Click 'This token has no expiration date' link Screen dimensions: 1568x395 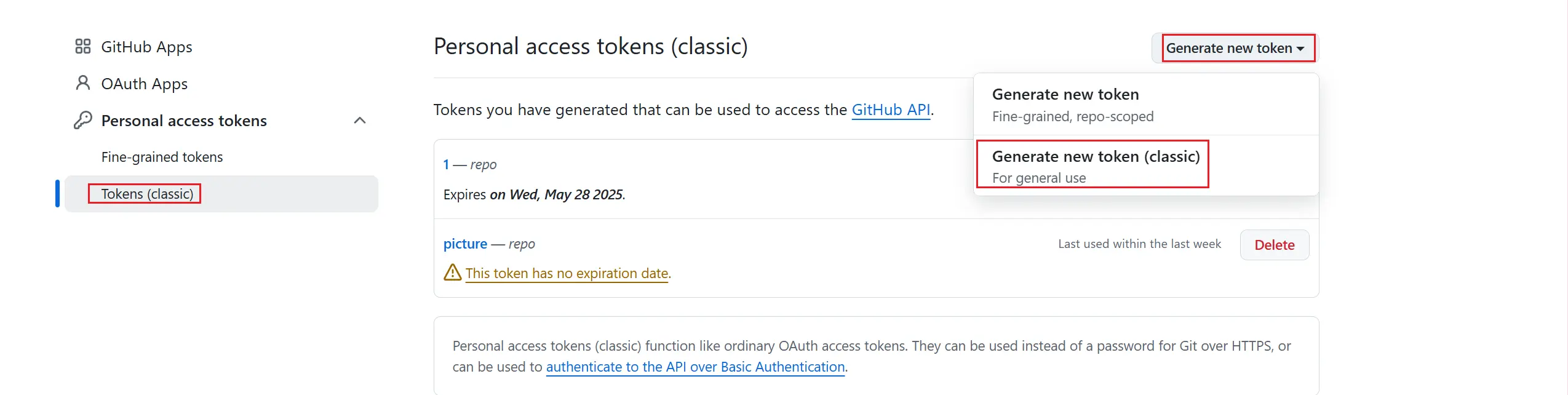[x=567, y=273]
